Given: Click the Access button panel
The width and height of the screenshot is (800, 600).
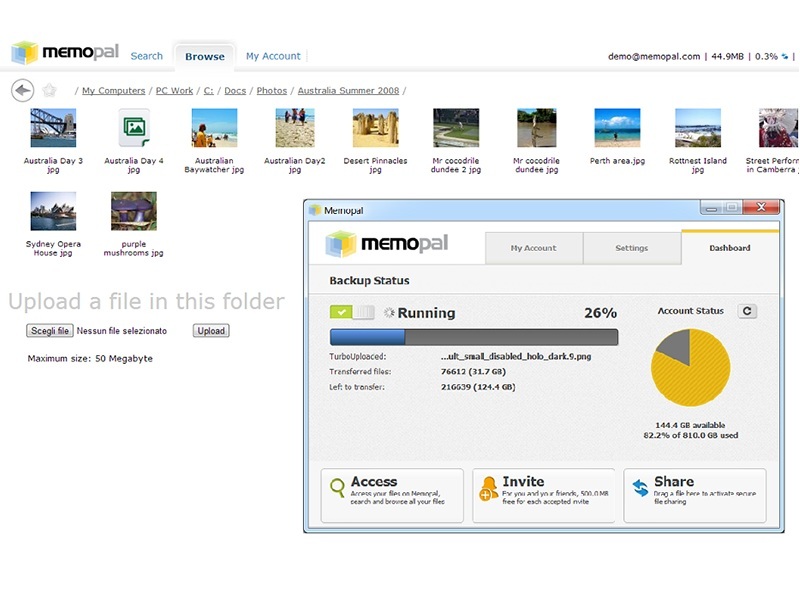Looking at the screenshot, I should point(392,495).
